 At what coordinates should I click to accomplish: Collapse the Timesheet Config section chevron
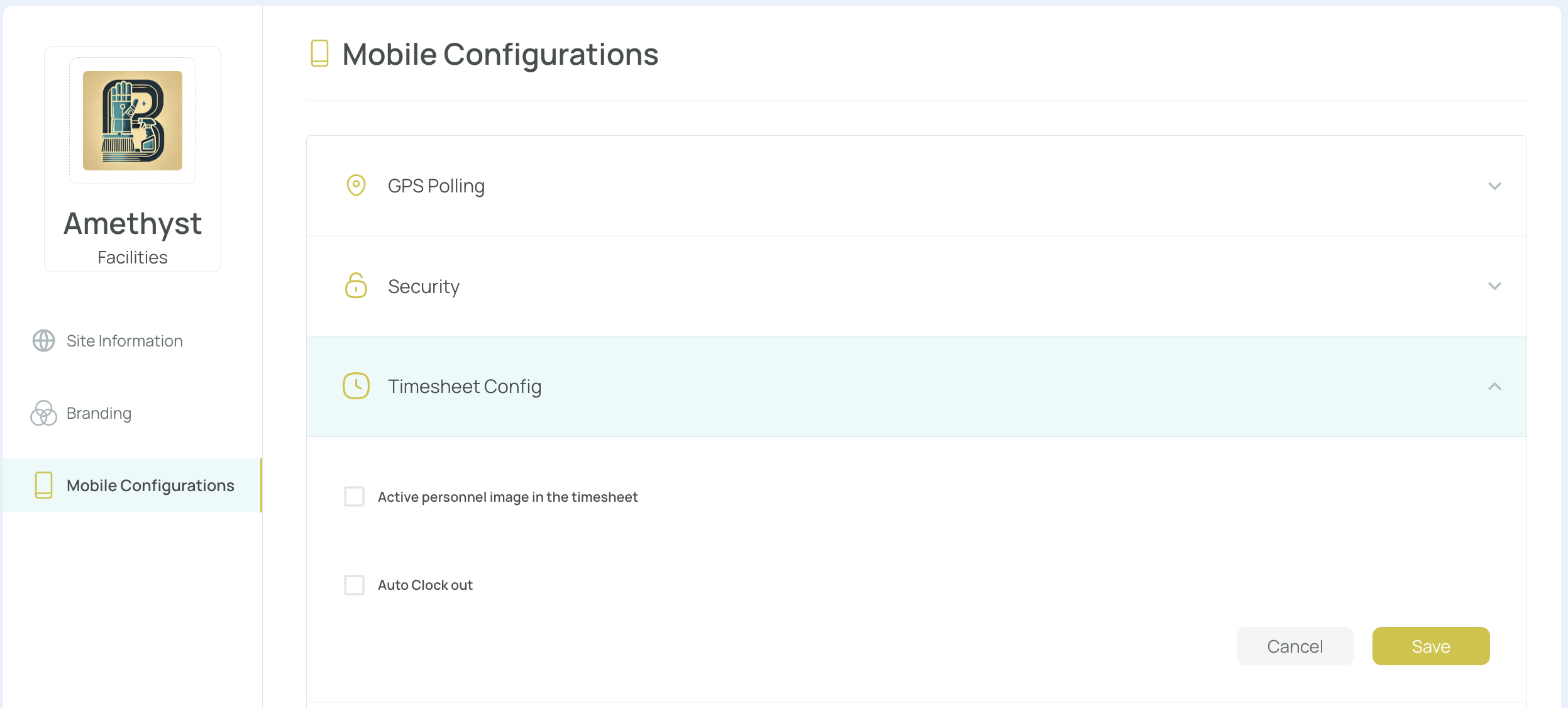1494,386
